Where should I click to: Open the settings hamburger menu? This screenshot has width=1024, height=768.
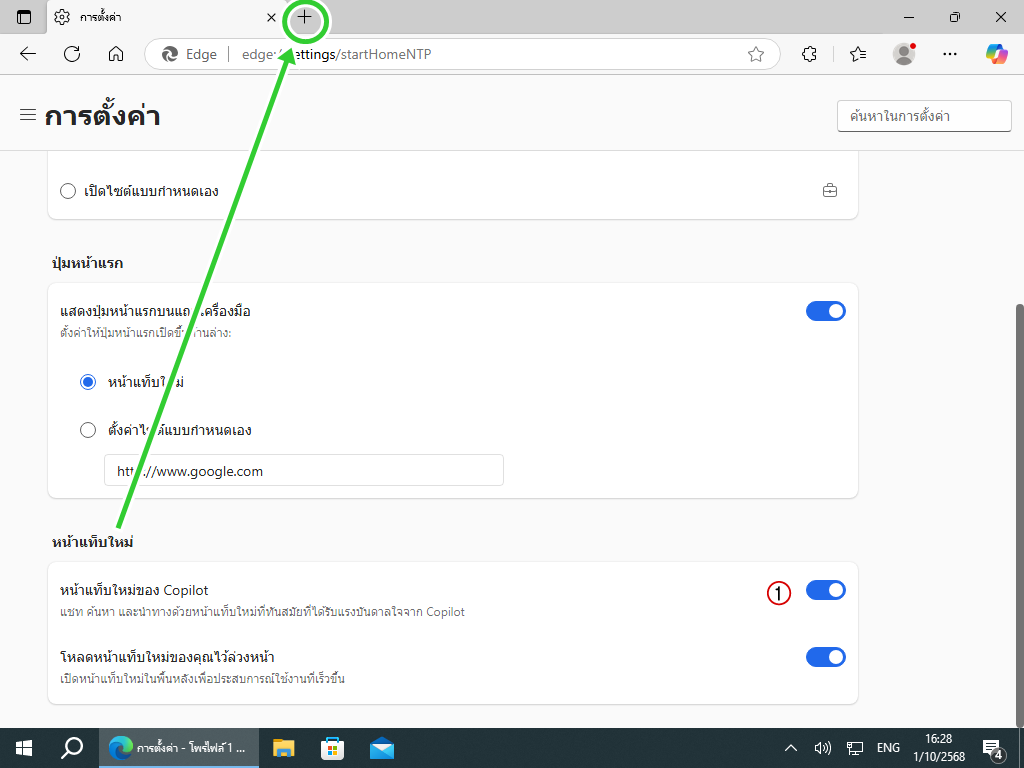[x=28, y=115]
